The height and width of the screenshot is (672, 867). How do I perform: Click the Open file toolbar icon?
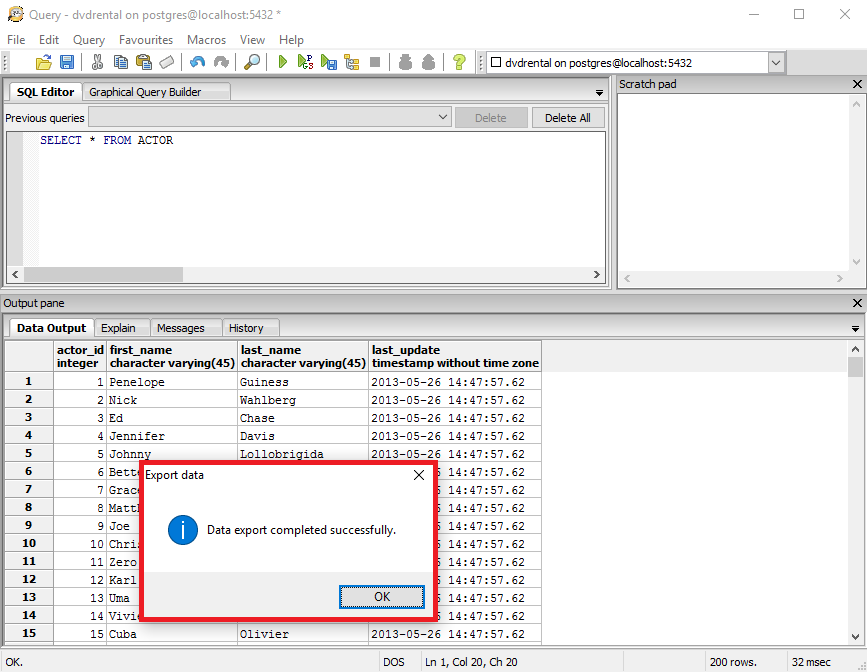pos(44,62)
